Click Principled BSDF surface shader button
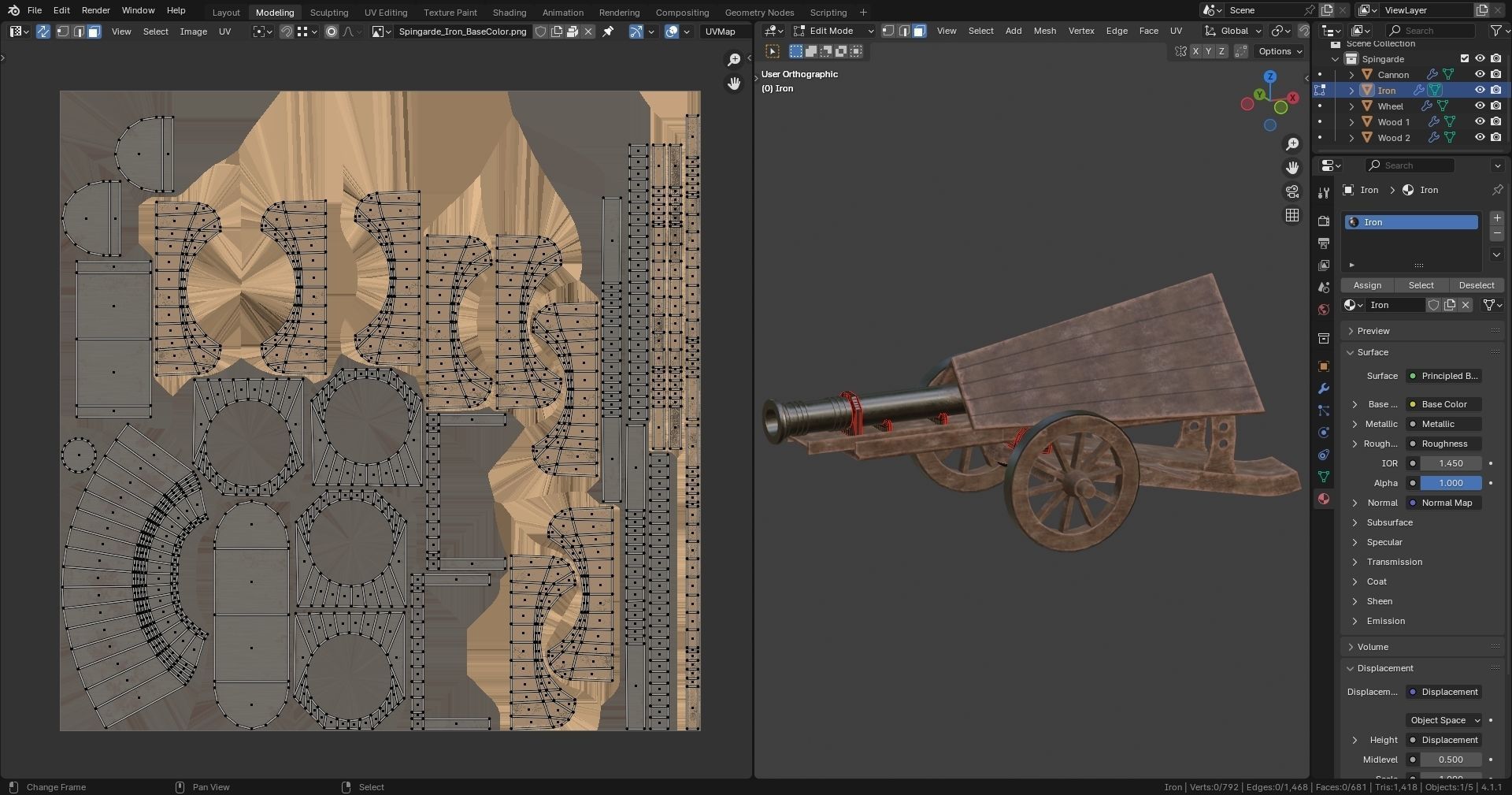This screenshot has width=1512, height=795. click(x=1444, y=376)
